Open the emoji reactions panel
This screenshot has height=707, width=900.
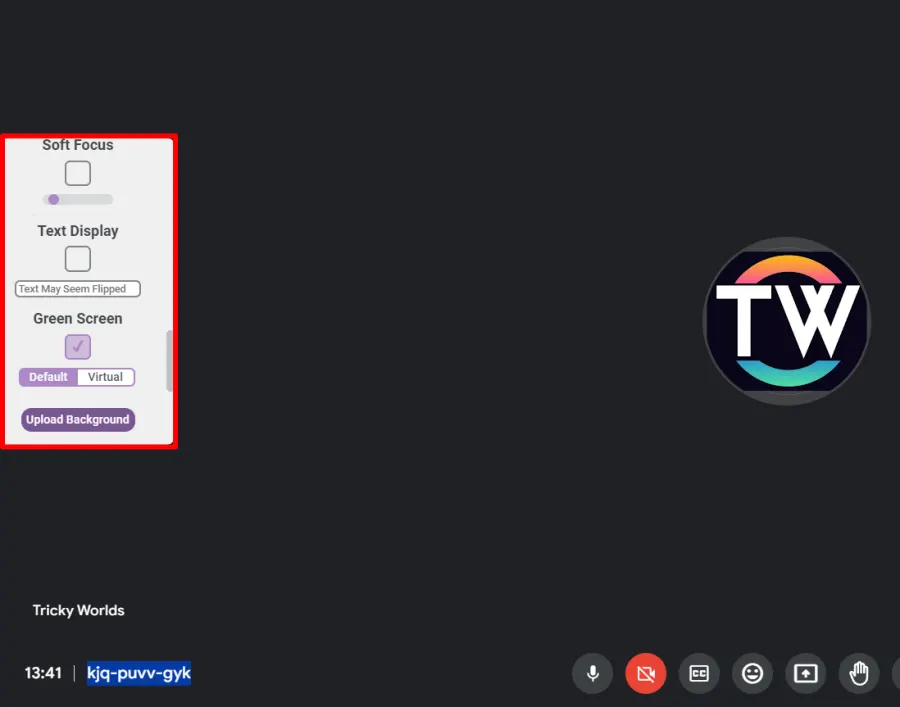point(752,673)
